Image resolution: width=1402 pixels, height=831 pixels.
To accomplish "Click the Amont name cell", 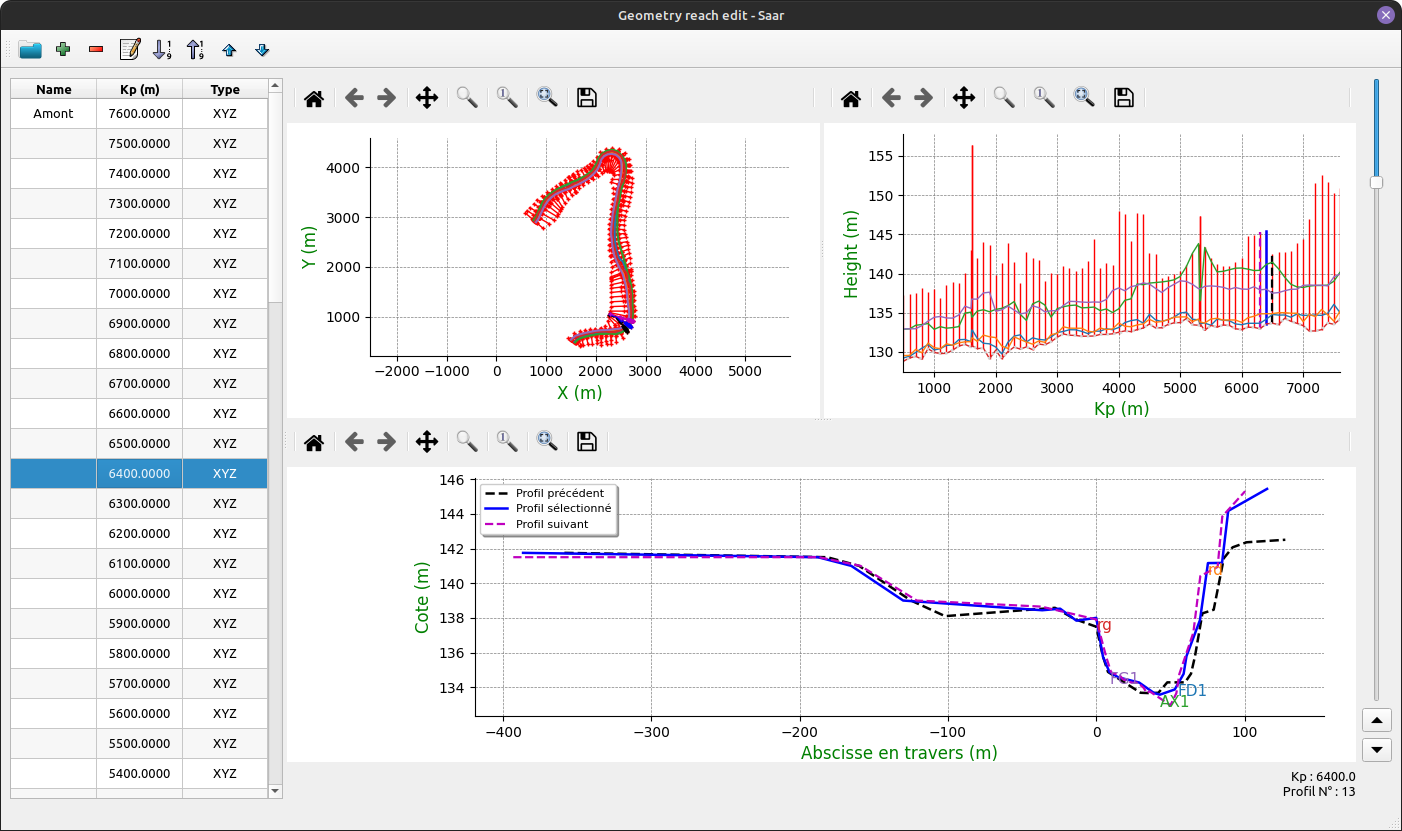I will tap(53, 114).
